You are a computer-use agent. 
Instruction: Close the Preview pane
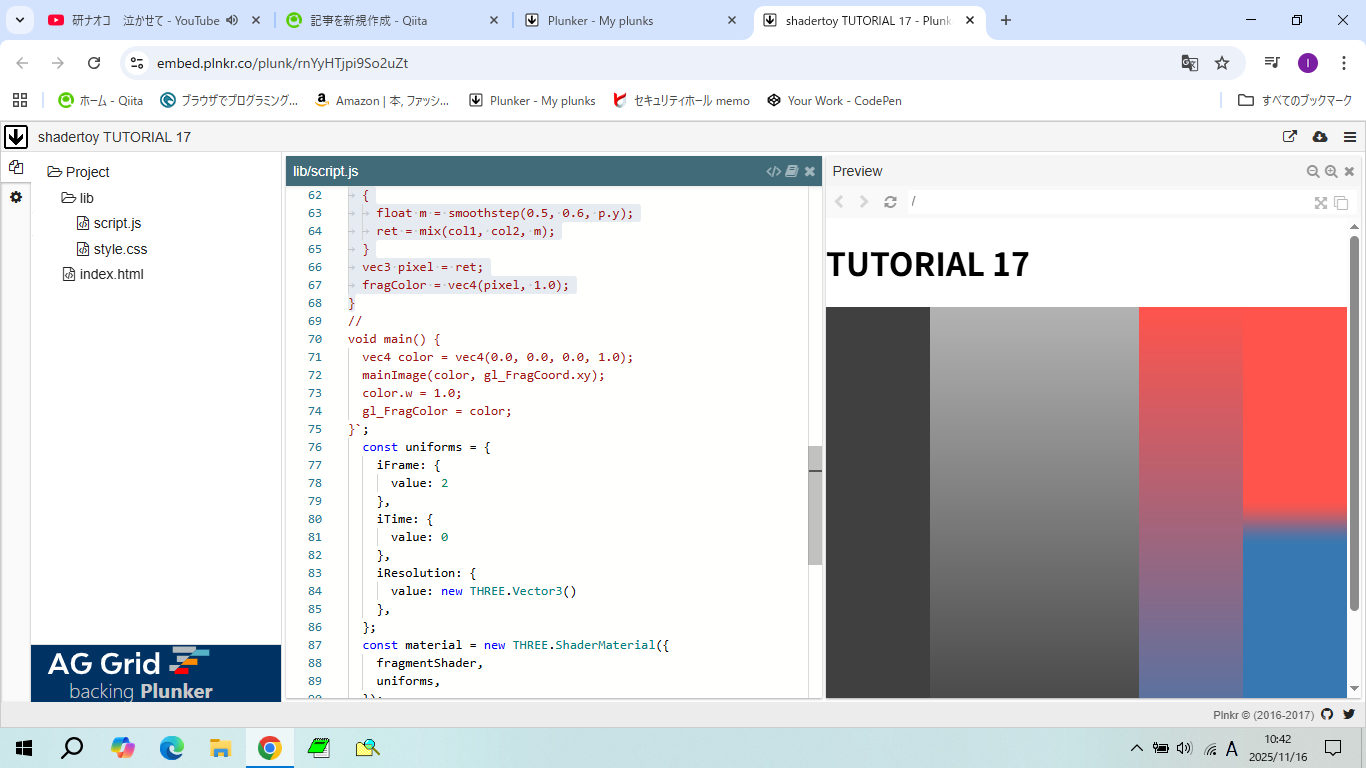tap(1349, 171)
